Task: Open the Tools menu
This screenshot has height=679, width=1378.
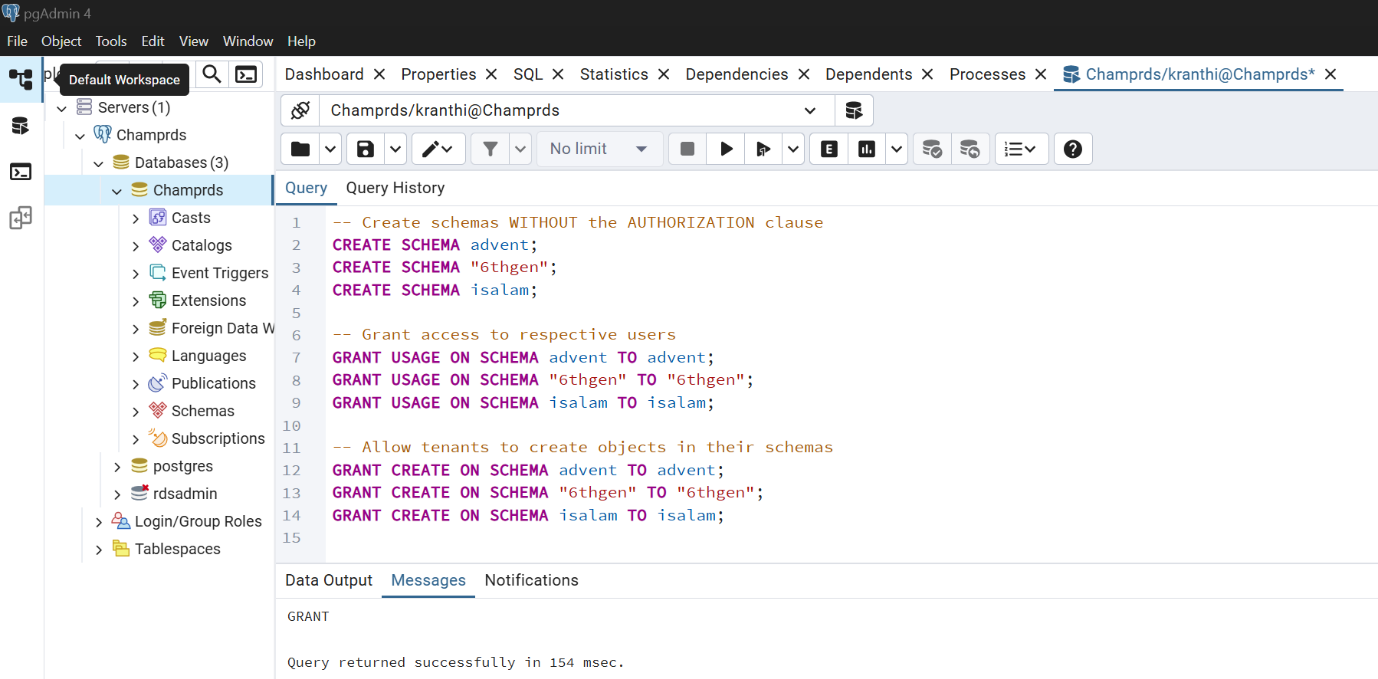Action: point(111,41)
